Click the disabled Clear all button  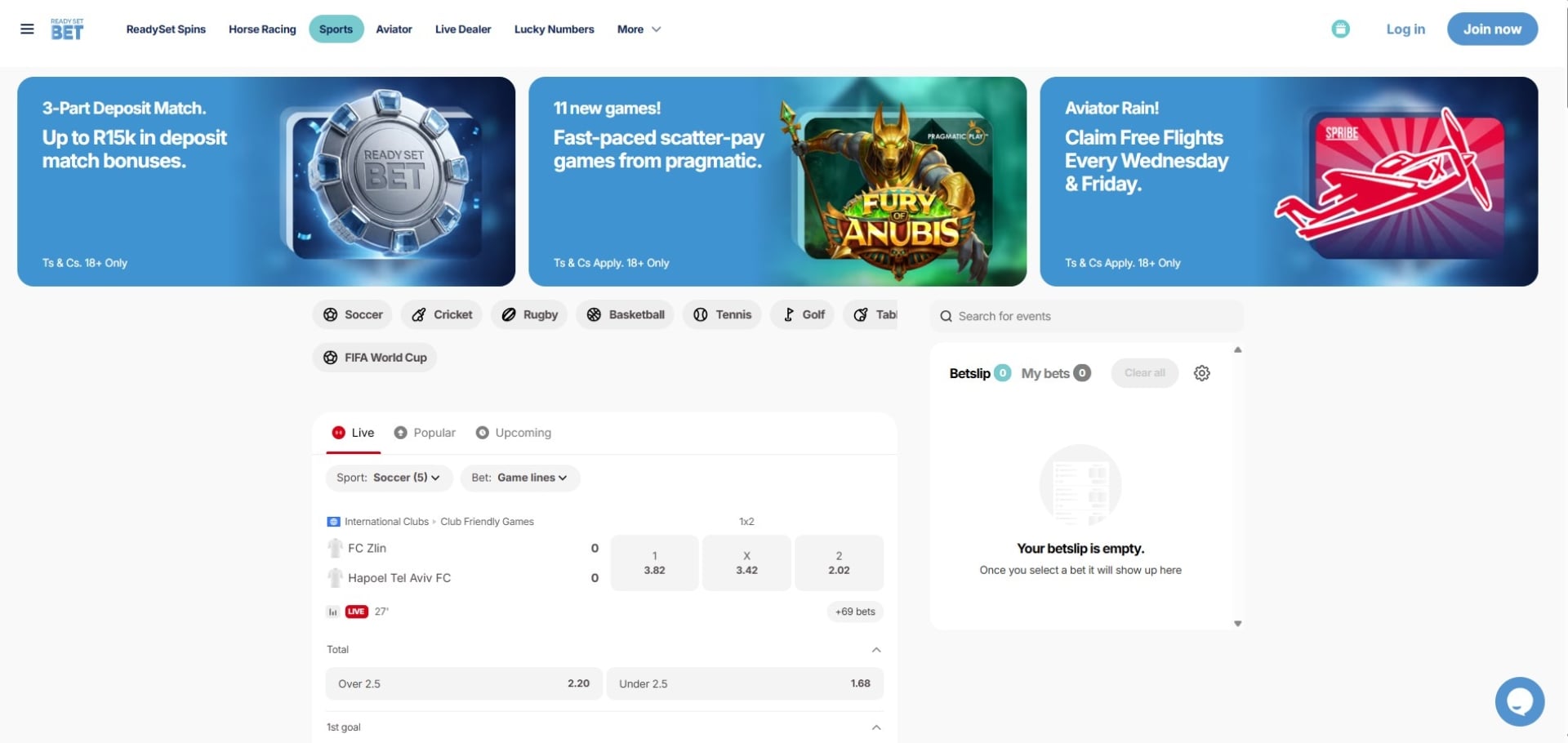point(1145,373)
